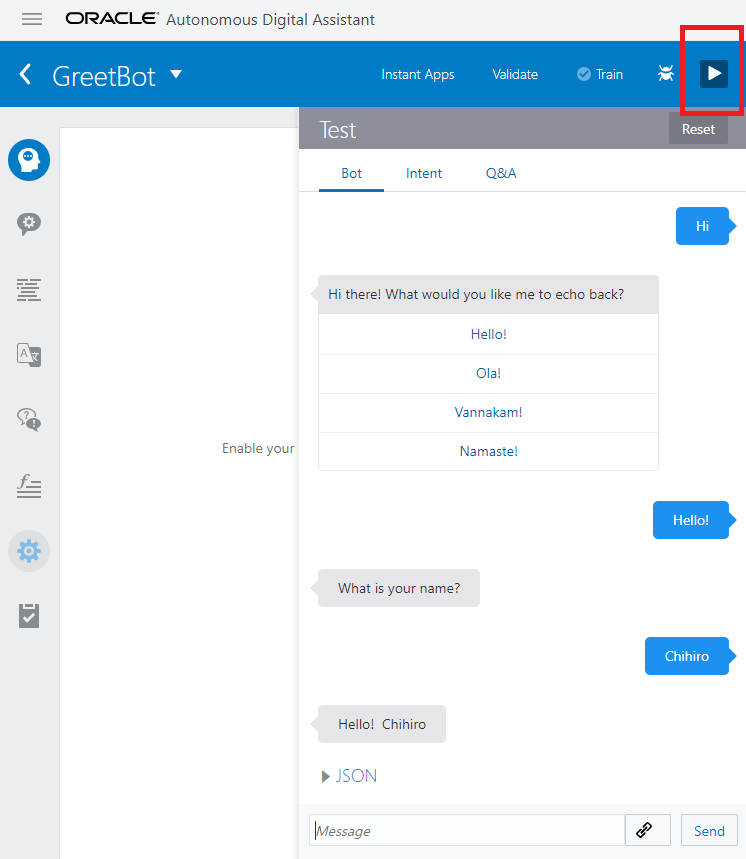Screen dimensions: 746x859
Task: Switch to the Intent tab
Action: (x=424, y=174)
